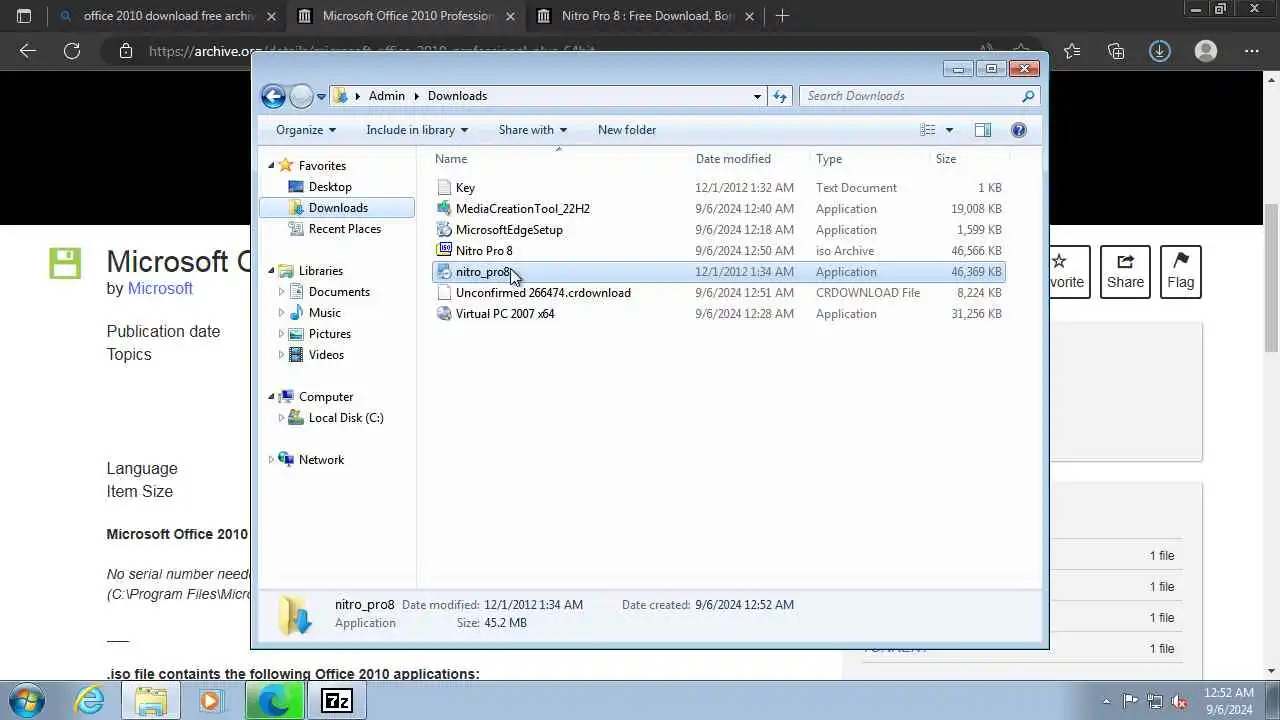Click the browser back arrow
This screenshot has height=720, width=1280.
[28, 51]
